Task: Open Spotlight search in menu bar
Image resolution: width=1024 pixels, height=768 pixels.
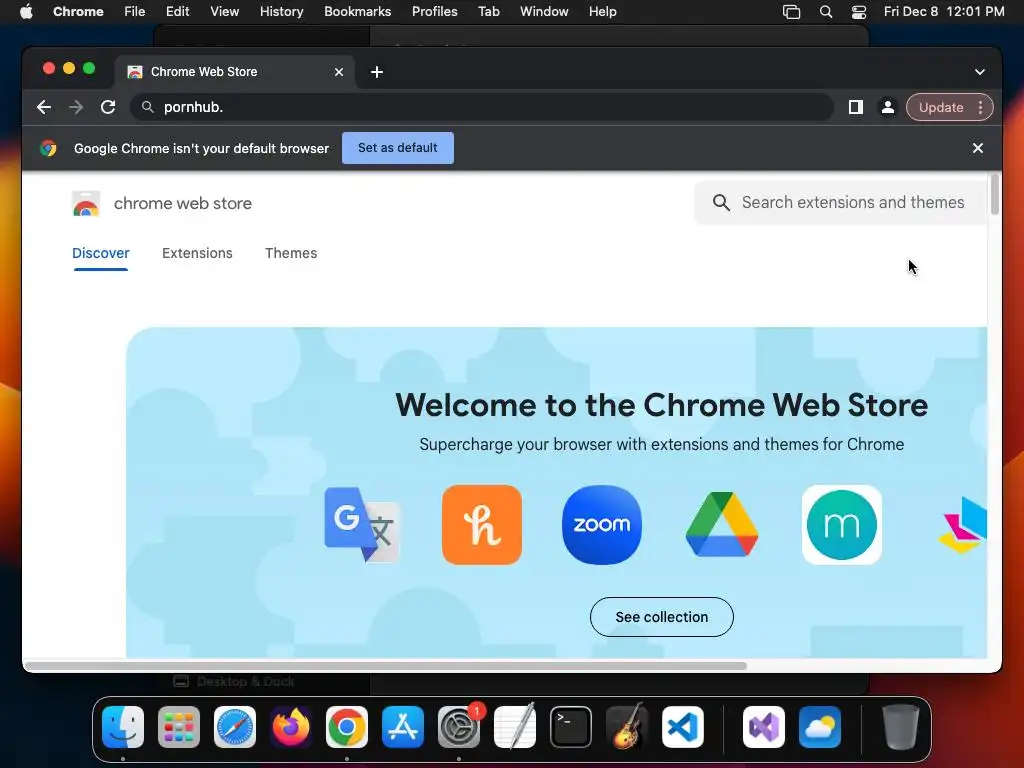Action: (826, 12)
